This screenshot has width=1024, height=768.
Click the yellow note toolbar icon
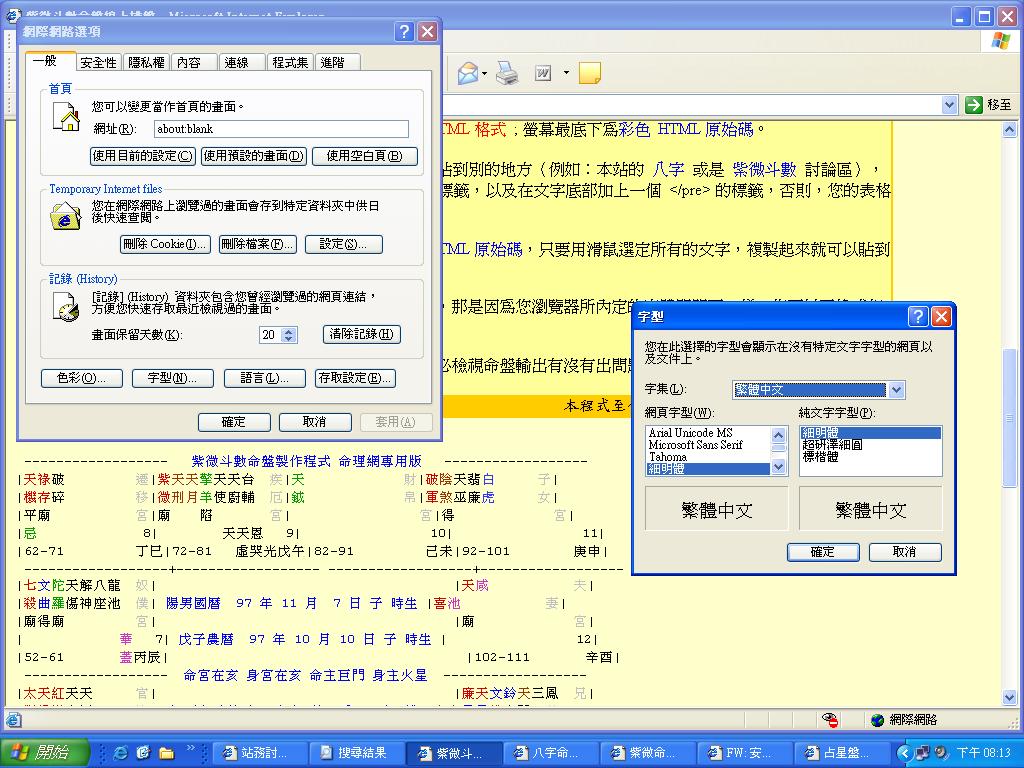pos(590,73)
